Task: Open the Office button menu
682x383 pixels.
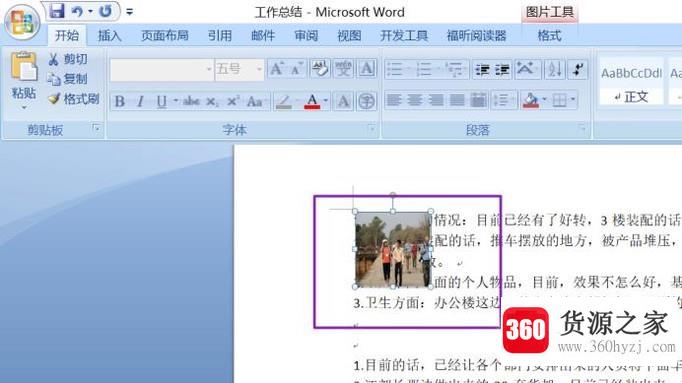Action: pyautogui.click(x=22, y=22)
